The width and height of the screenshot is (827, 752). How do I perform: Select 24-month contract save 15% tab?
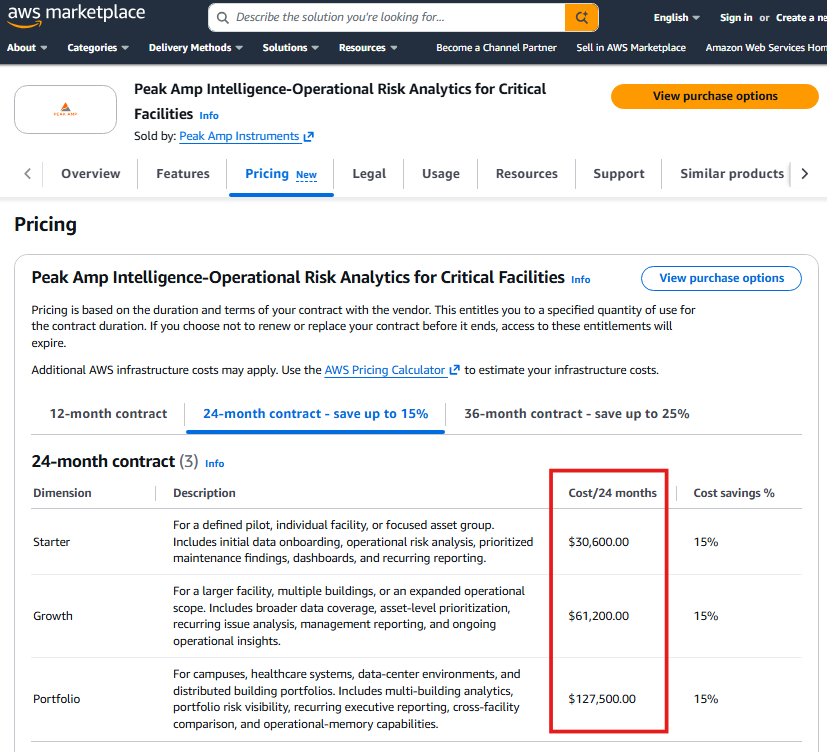(x=315, y=414)
